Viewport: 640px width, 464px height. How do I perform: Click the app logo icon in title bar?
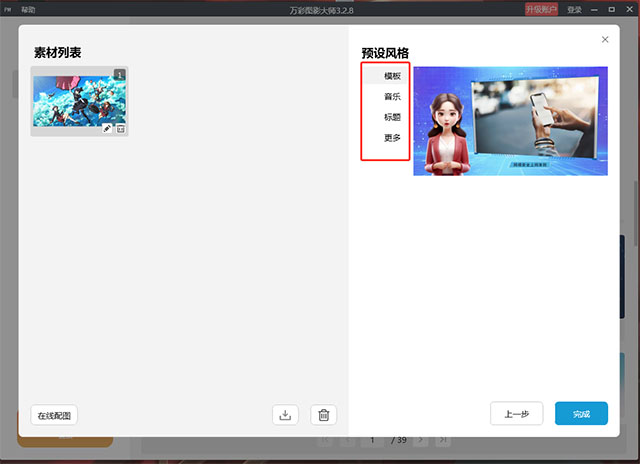click(x=8, y=9)
